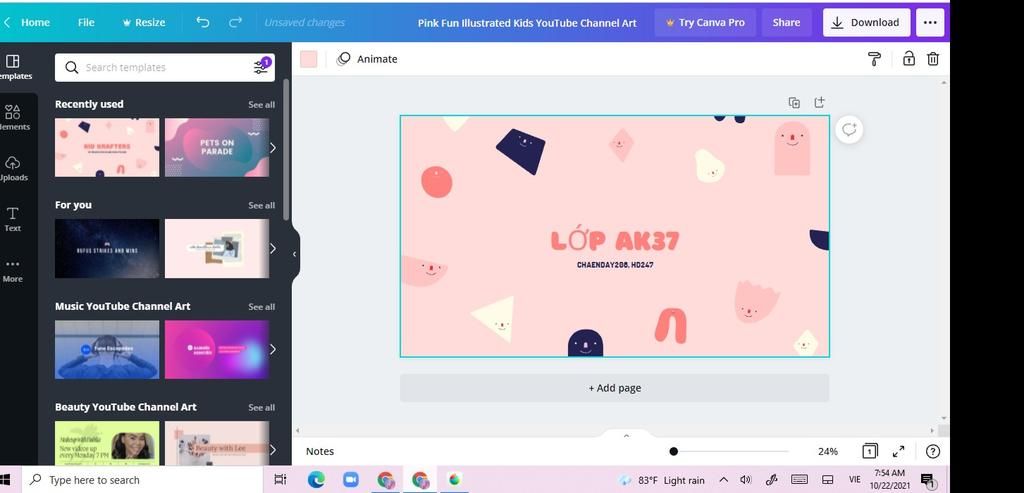Show hidden tray icons with up arrow
Viewport: 1024px width, 493px height.
click(724, 480)
